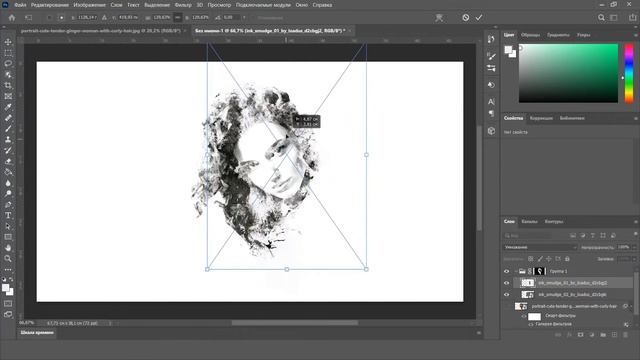Switch to the Коррекция tab

541,118
